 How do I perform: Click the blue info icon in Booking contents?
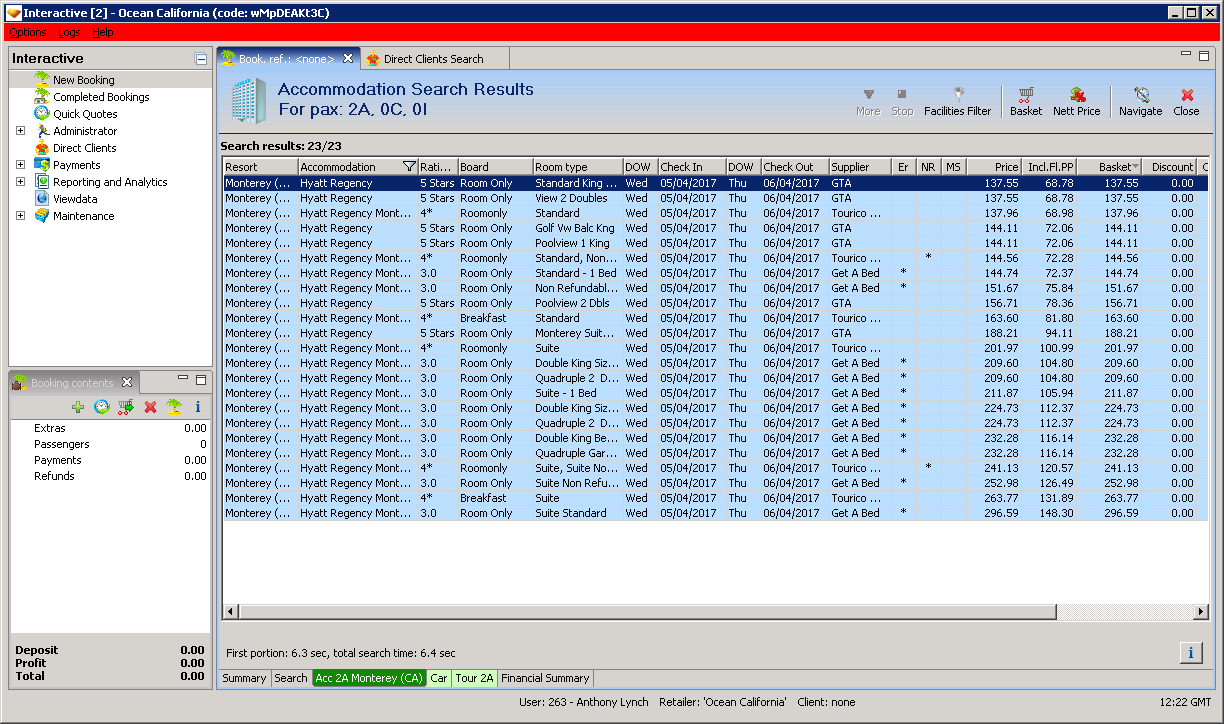click(198, 407)
